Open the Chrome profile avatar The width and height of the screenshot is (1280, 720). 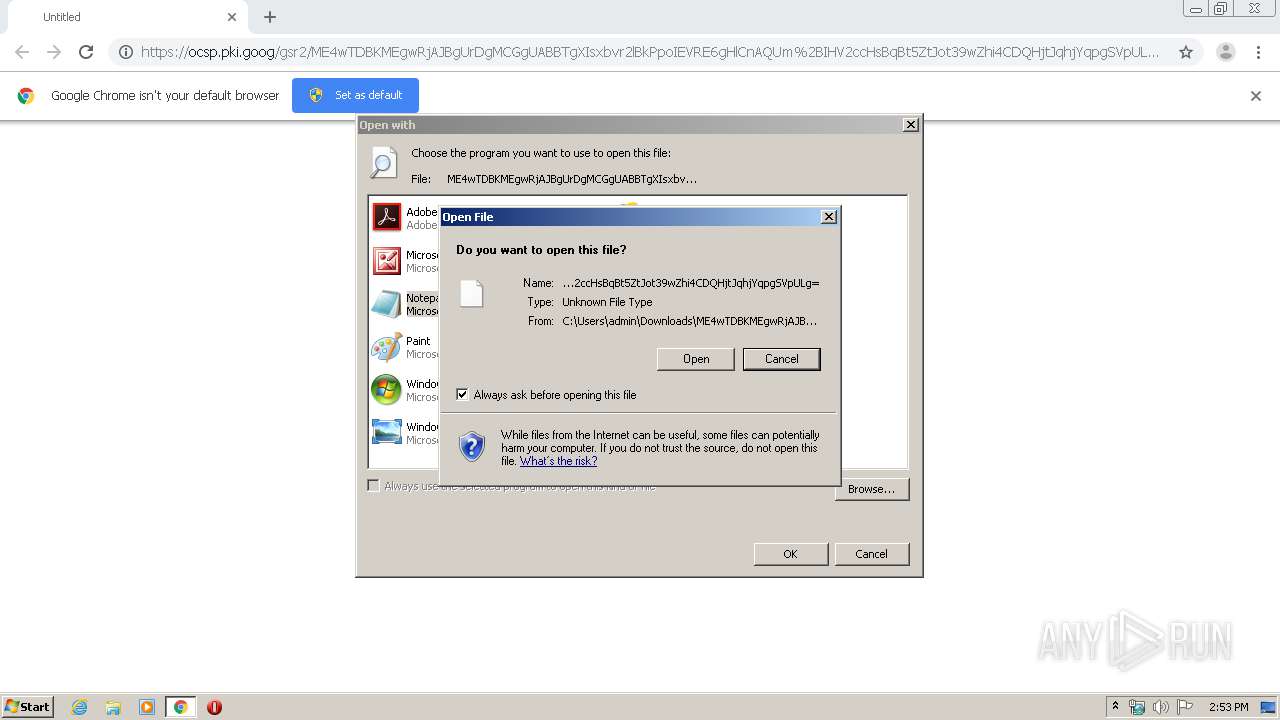click(1226, 52)
